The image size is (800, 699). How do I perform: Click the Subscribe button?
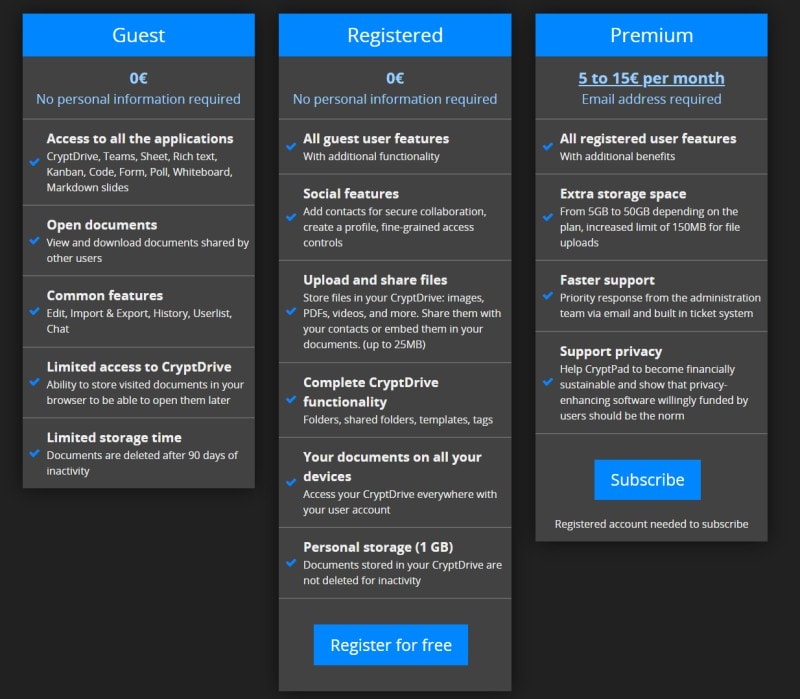point(647,480)
